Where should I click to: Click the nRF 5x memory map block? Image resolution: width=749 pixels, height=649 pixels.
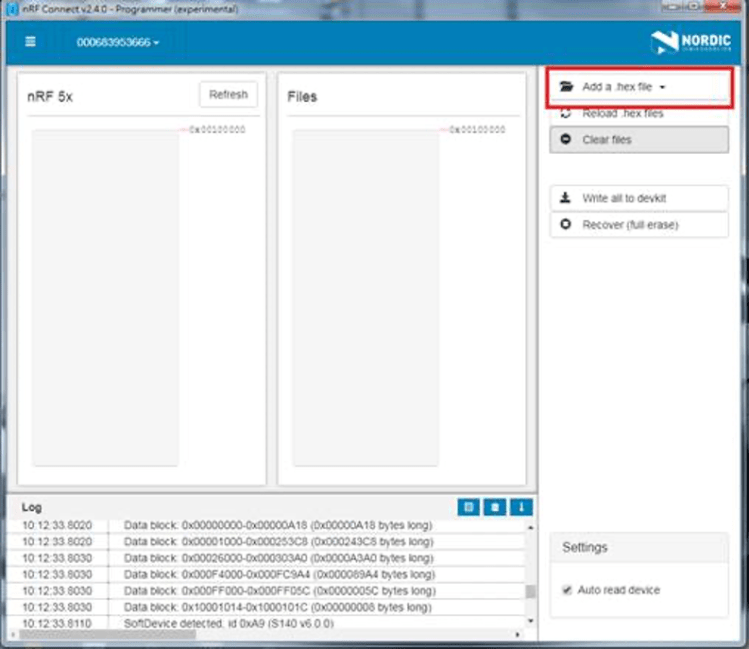click(x=105, y=298)
